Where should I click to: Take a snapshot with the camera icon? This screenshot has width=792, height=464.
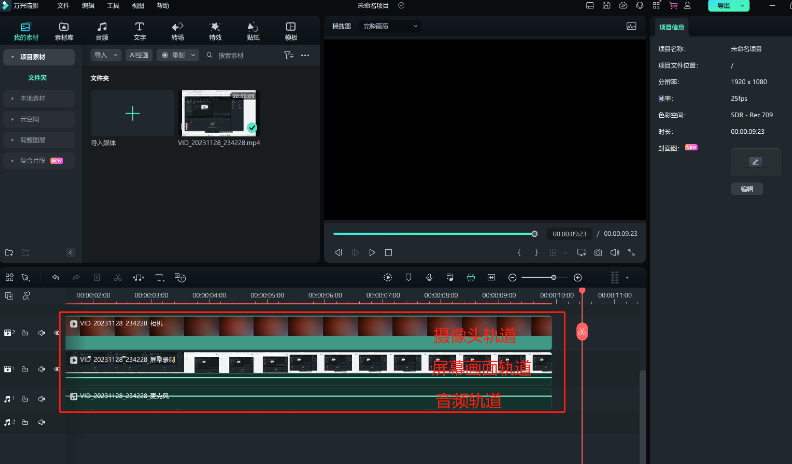(x=598, y=253)
